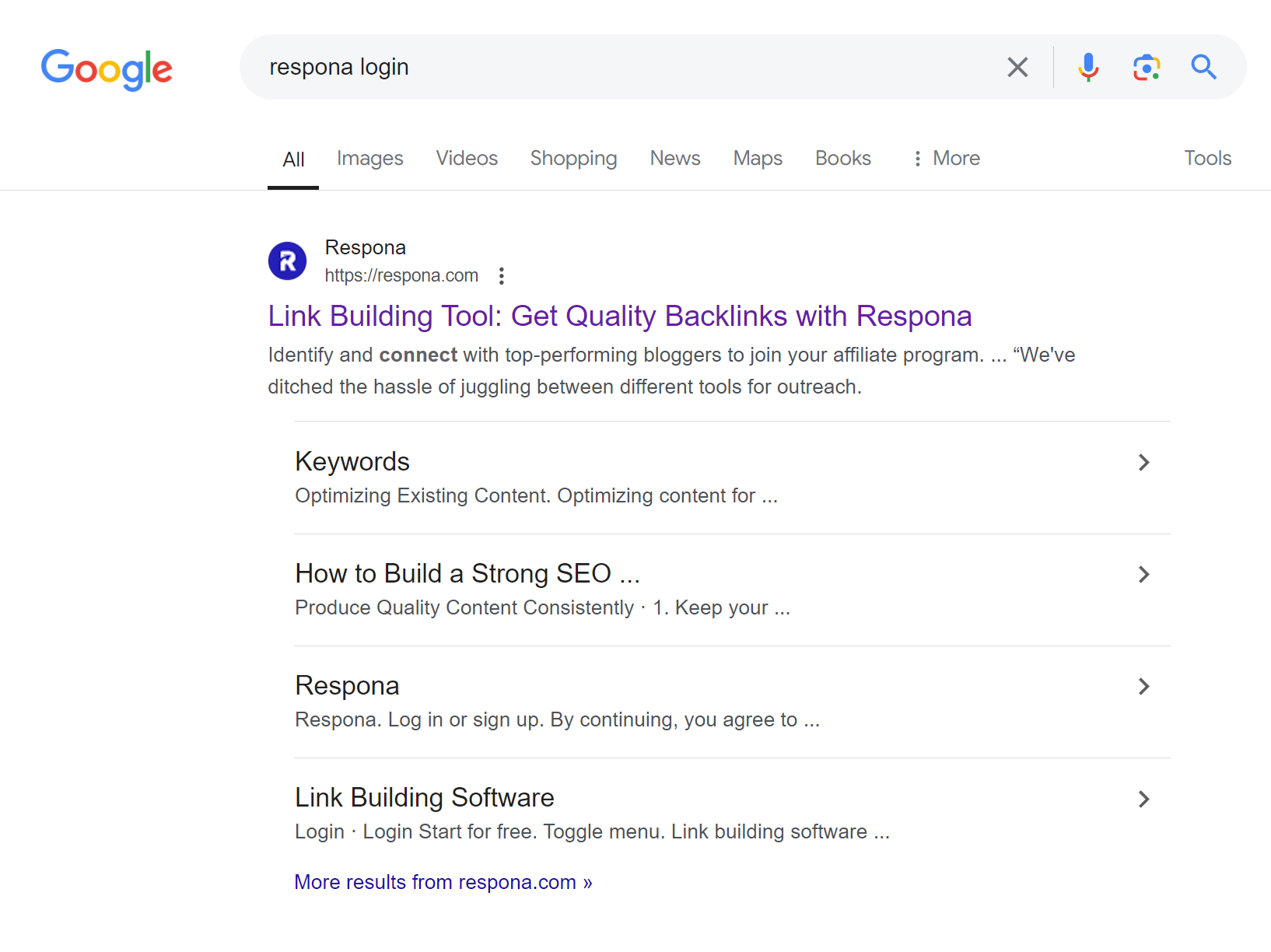Screen dimensions: 1271x952
Task: Open Google Lens image search
Action: (1147, 67)
